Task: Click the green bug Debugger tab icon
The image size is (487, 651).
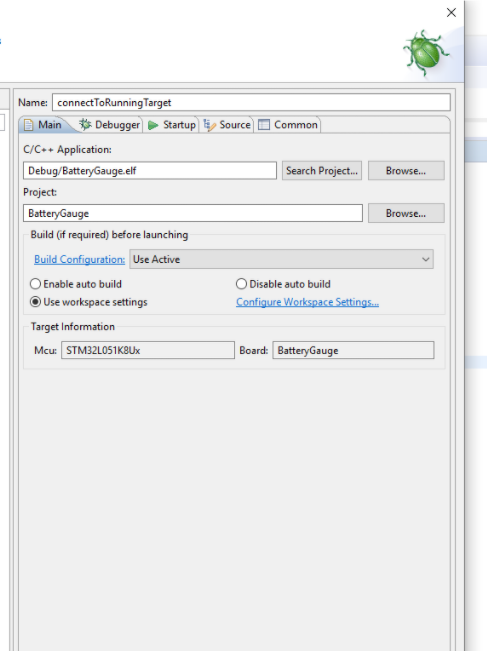Action: pyautogui.click(x=86, y=125)
